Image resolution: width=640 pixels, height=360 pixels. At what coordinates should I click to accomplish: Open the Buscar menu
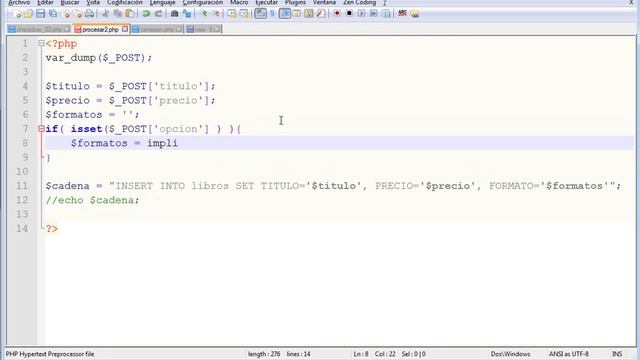pyautogui.click(x=70, y=2)
